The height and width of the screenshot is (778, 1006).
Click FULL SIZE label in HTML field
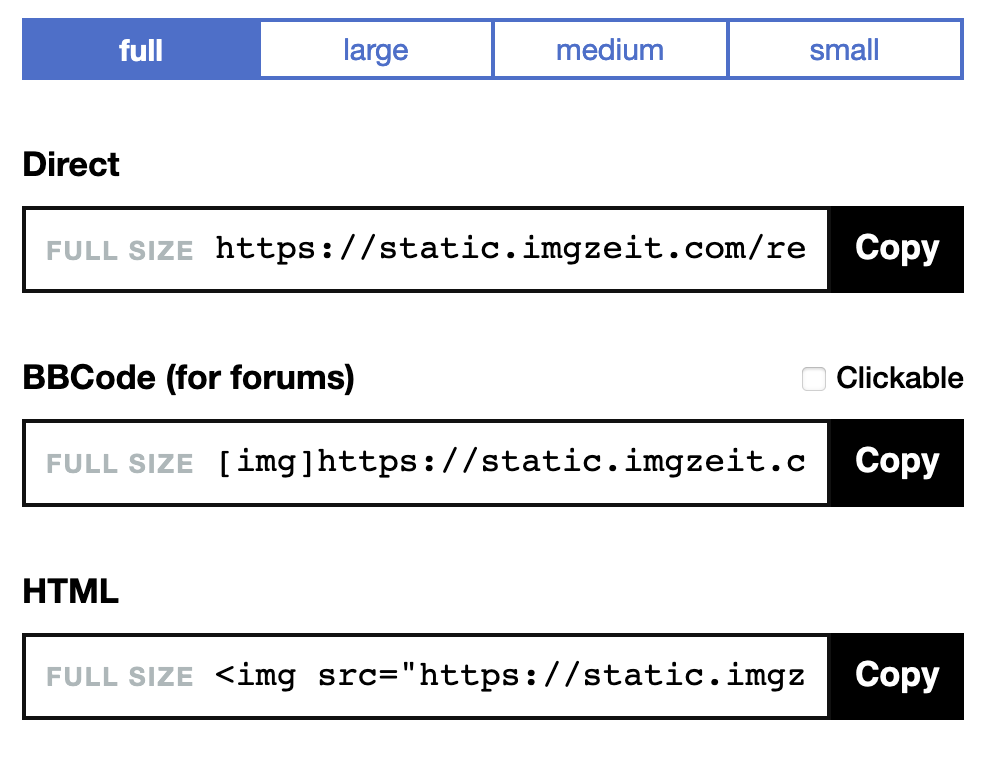point(119,677)
